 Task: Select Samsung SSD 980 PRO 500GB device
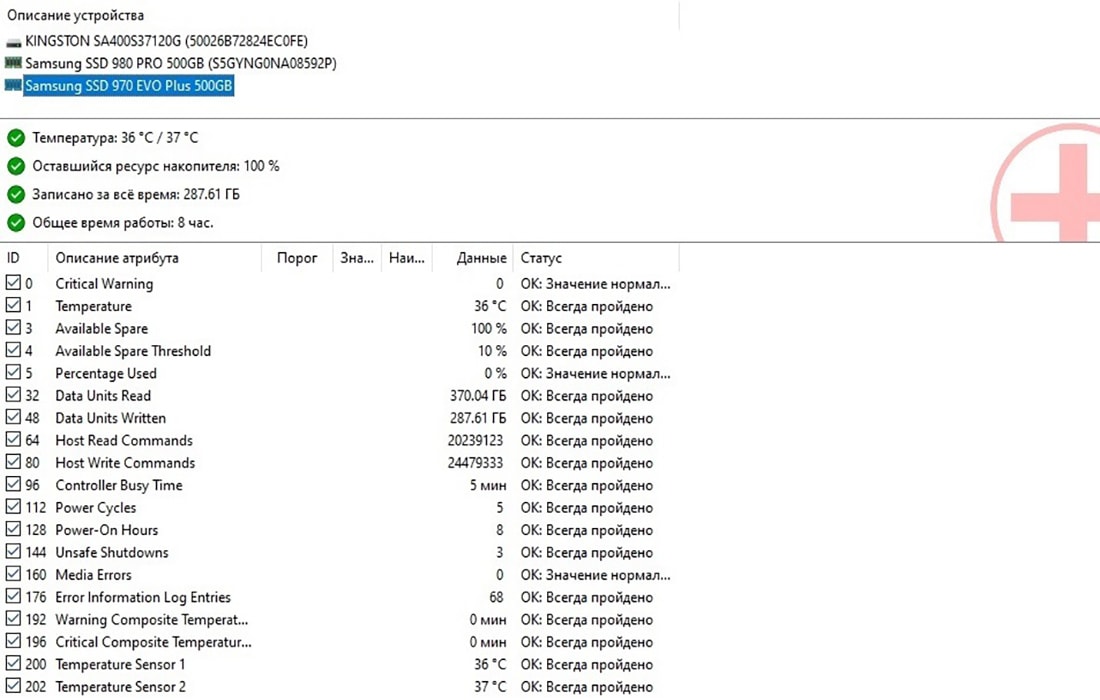pos(181,64)
